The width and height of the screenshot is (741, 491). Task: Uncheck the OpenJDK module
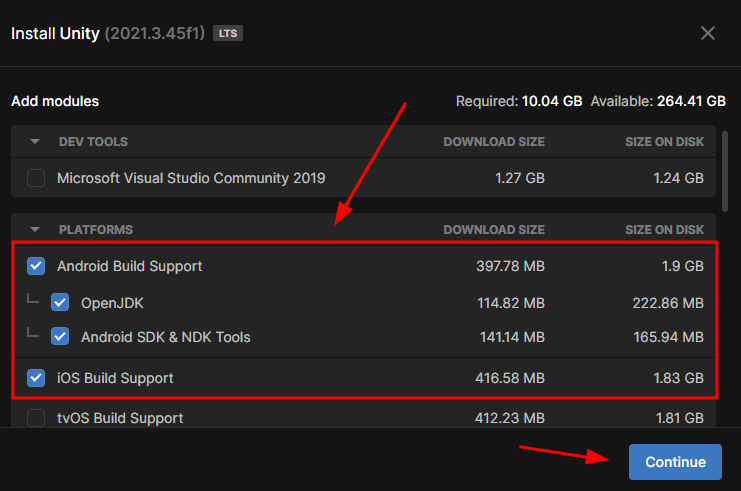pyautogui.click(x=60, y=302)
